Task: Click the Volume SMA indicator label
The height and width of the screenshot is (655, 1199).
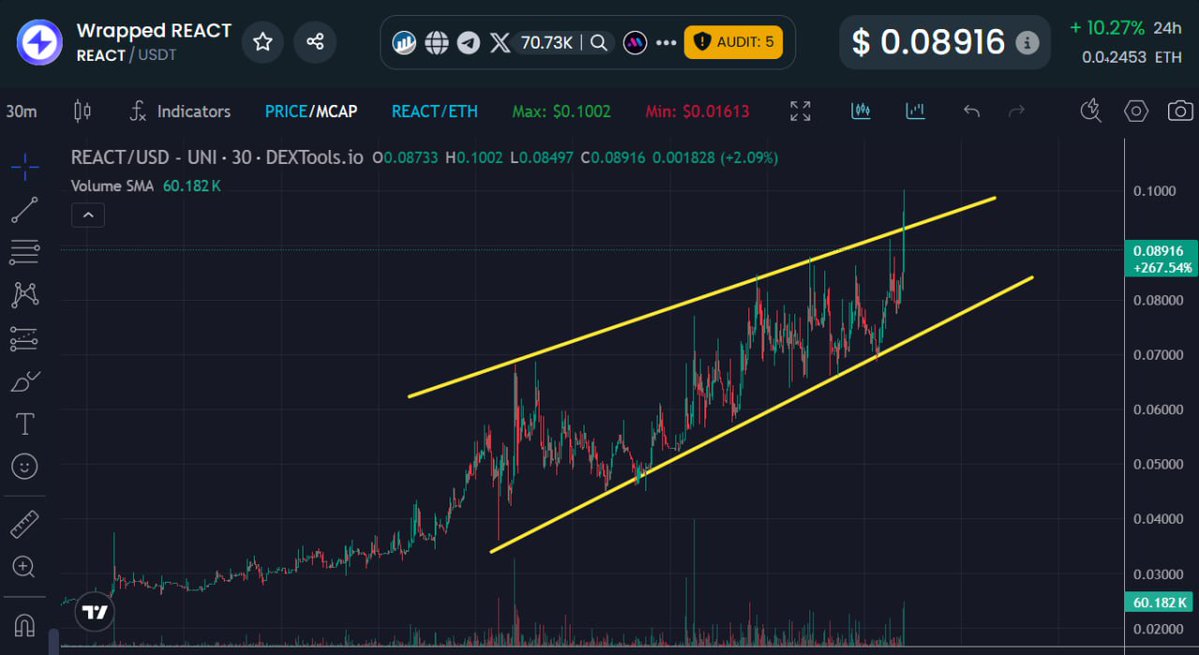Action: pyautogui.click(x=112, y=186)
